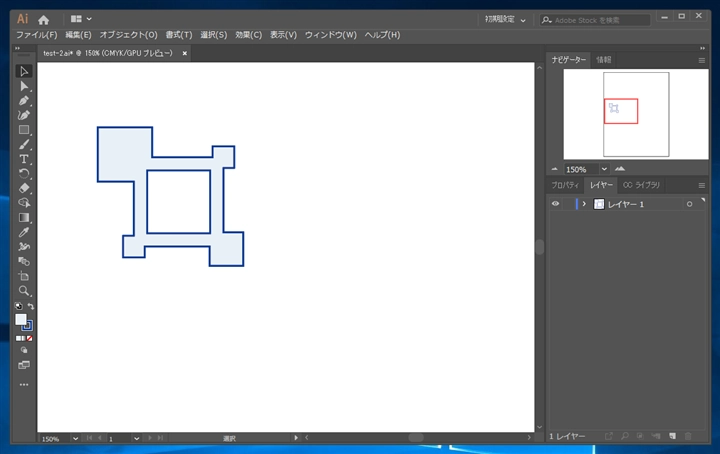Click the Home icon
720x454 pixels.
pos(44,20)
